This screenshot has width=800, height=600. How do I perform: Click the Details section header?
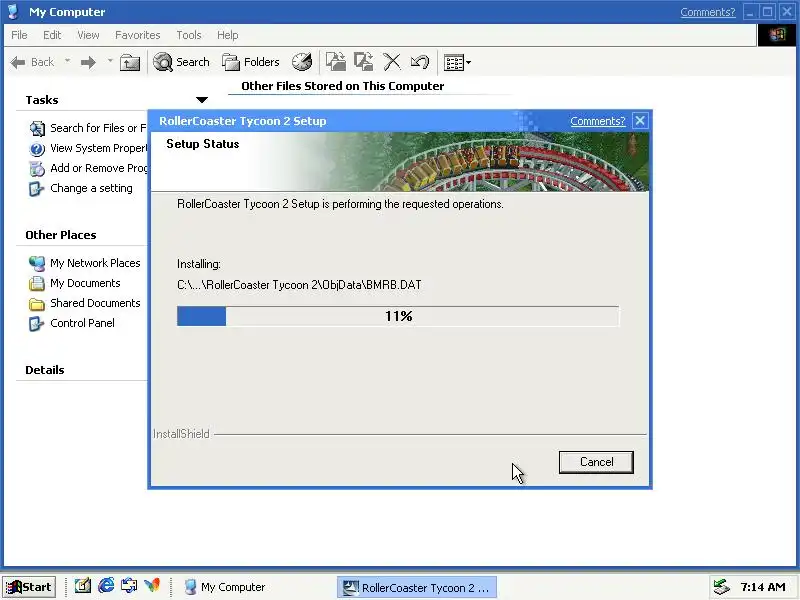45,370
